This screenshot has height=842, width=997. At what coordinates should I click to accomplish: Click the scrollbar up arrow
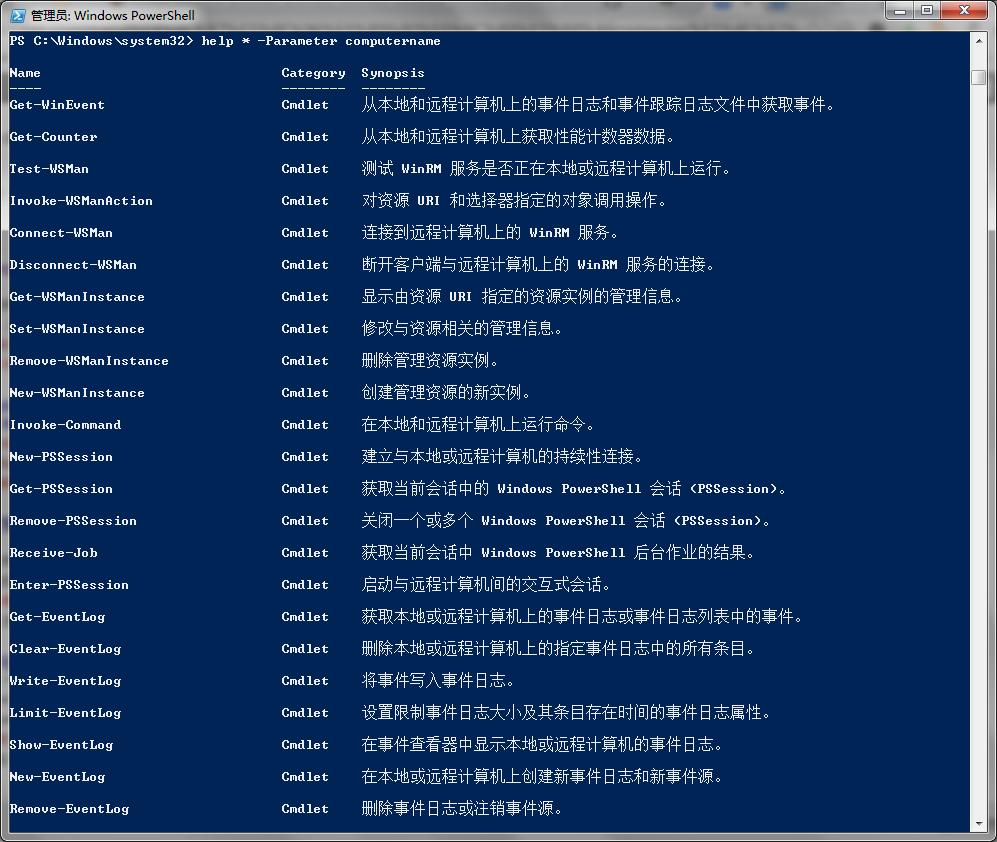pyautogui.click(x=979, y=41)
